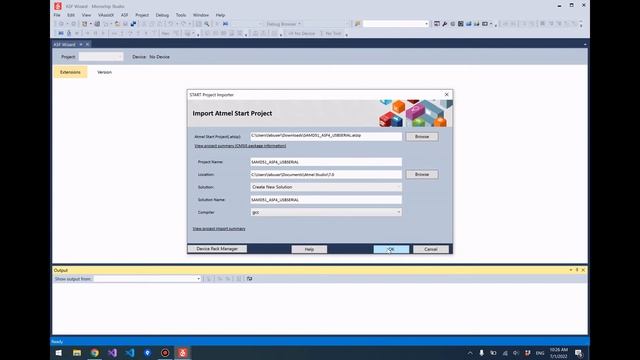Open Google Chrome from the taskbar
640x360 pixels.
point(95,353)
